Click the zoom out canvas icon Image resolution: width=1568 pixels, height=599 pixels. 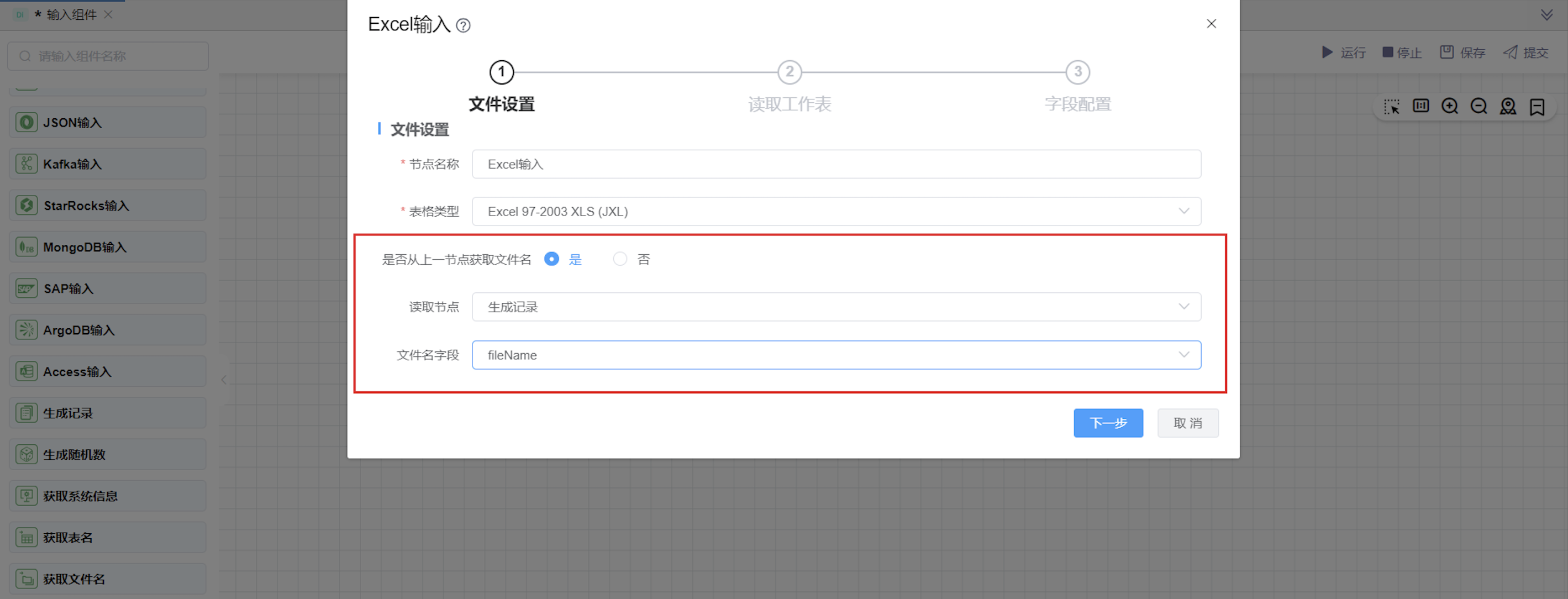tap(1478, 107)
